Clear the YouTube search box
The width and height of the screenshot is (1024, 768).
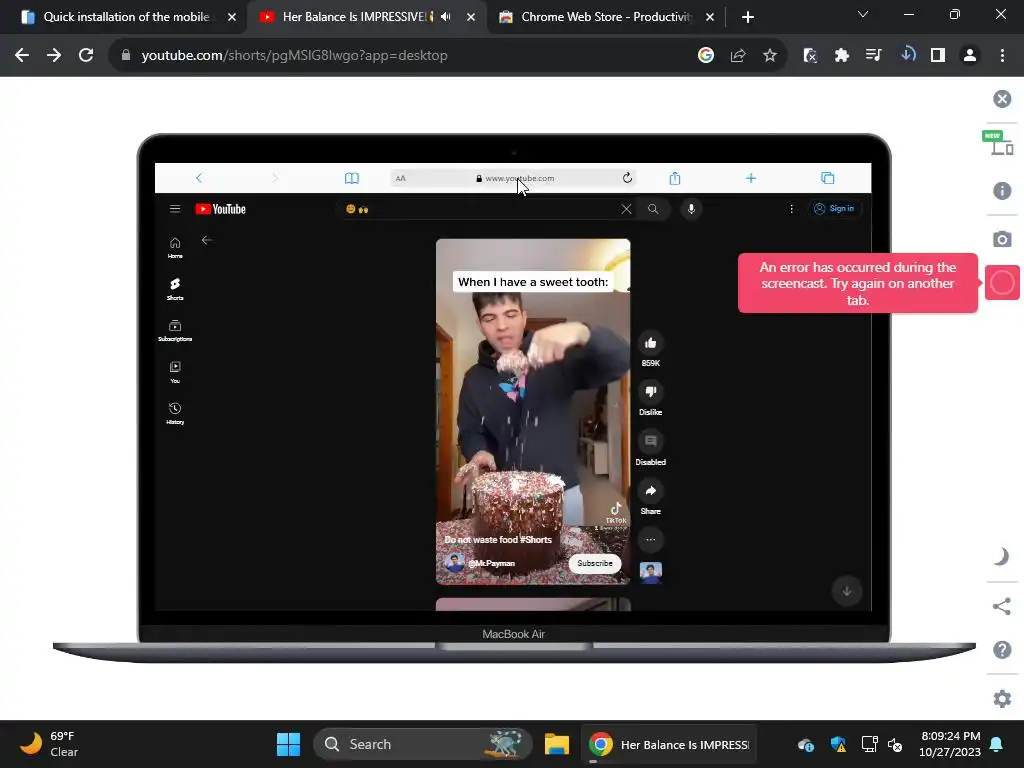(x=626, y=209)
